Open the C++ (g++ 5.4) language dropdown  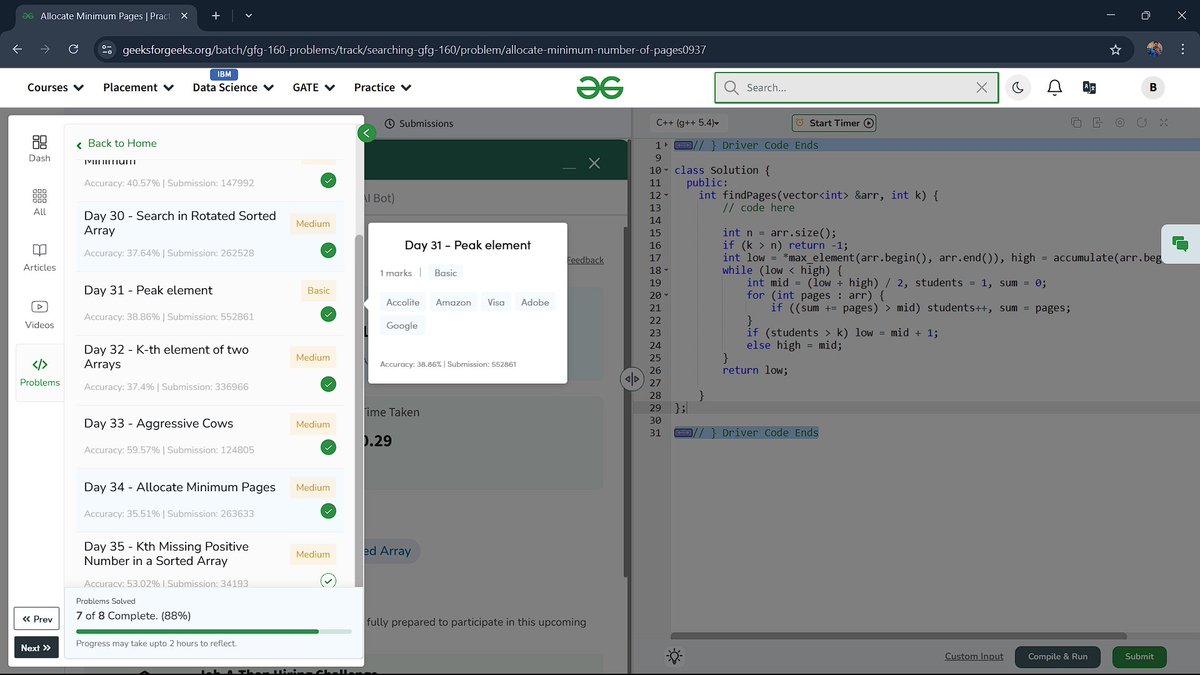pos(688,123)
